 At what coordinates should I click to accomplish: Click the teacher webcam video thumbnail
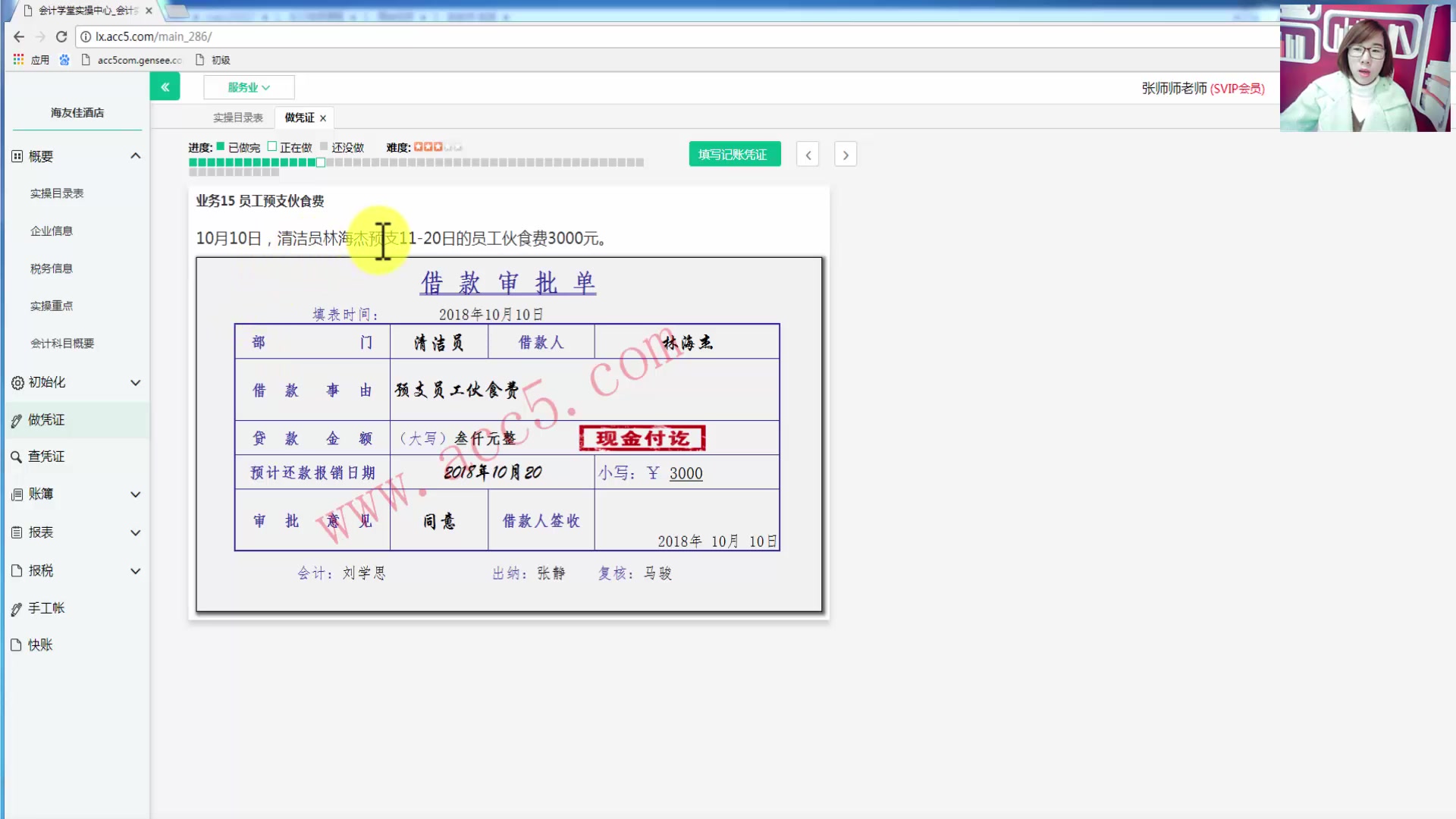click(x=1365, y=68)
